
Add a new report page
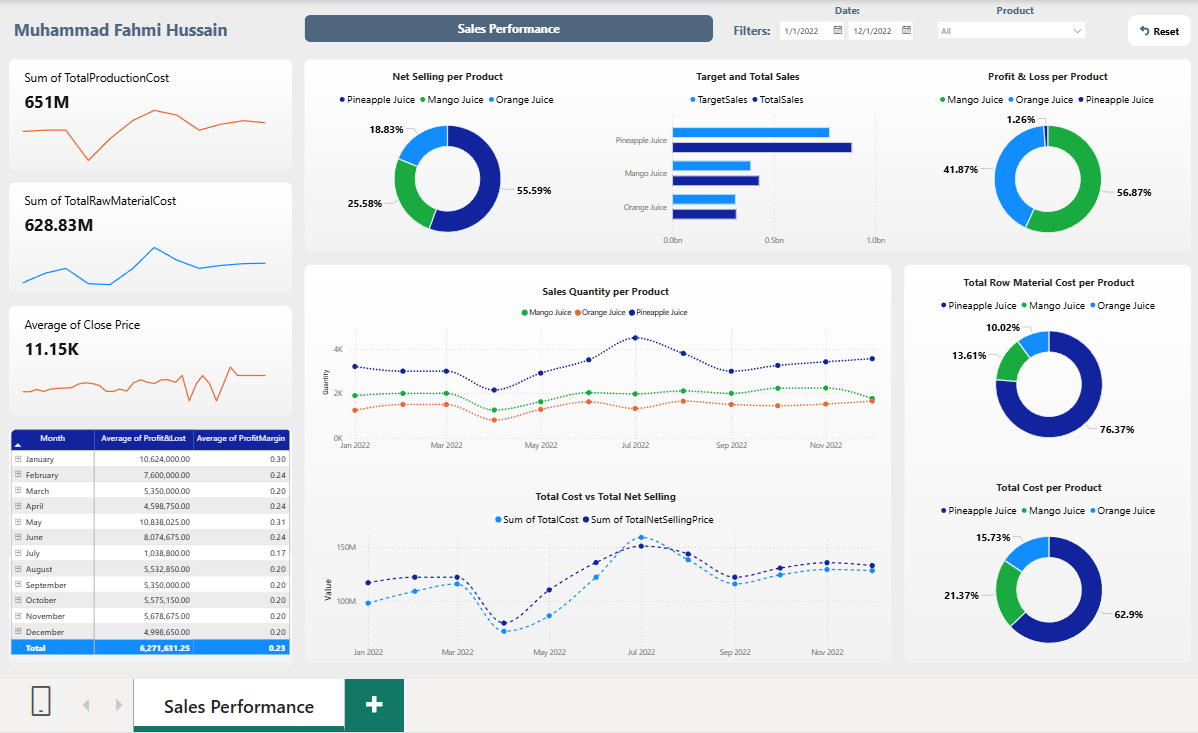coord(374,705)
